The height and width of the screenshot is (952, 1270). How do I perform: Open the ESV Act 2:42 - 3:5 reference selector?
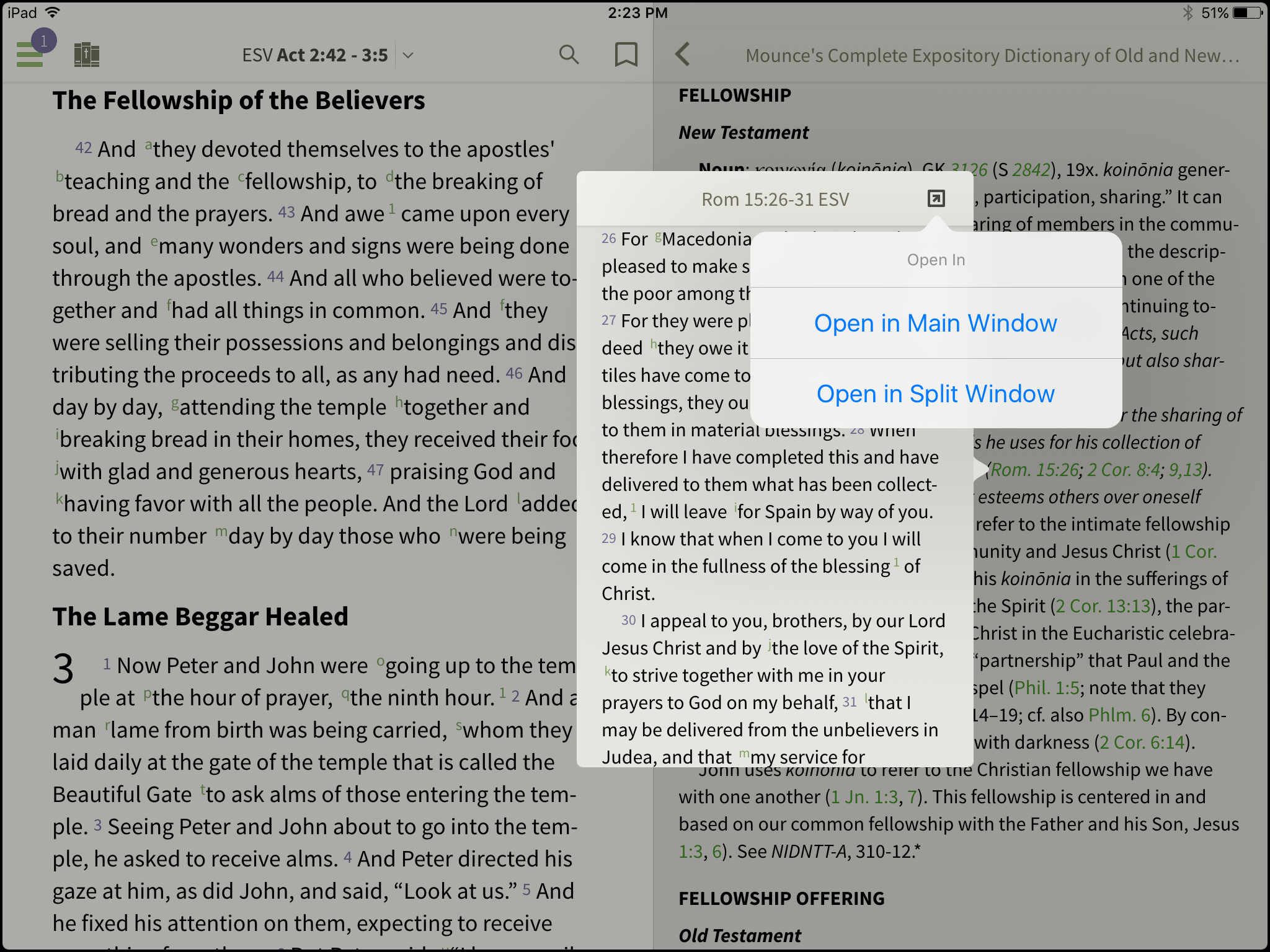point(315,55)
